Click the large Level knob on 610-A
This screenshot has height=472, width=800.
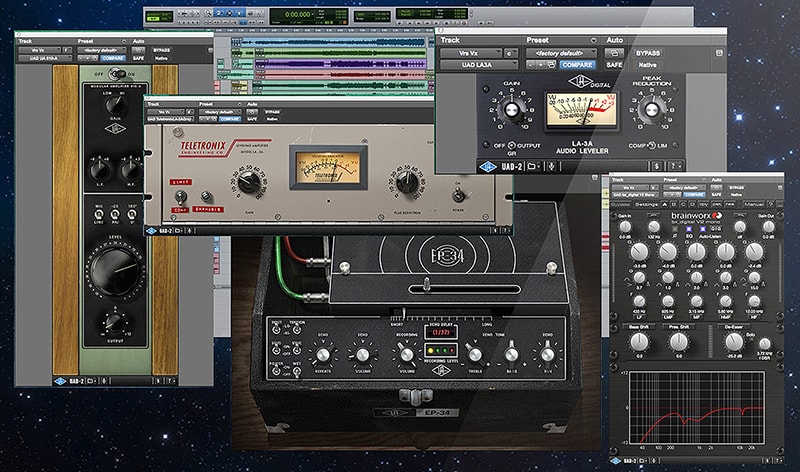[x=116, y=270]
